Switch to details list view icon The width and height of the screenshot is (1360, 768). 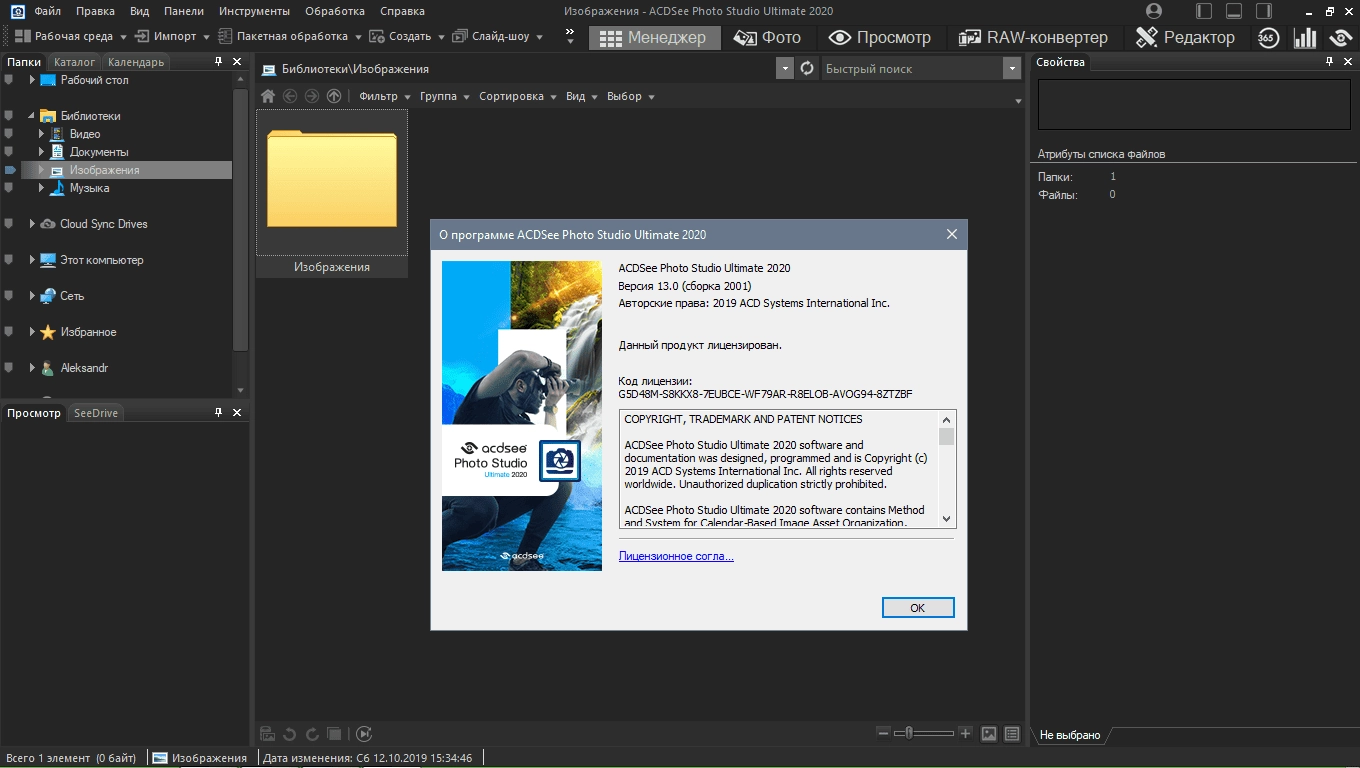pyautogui.click(x=1012, y=734)
